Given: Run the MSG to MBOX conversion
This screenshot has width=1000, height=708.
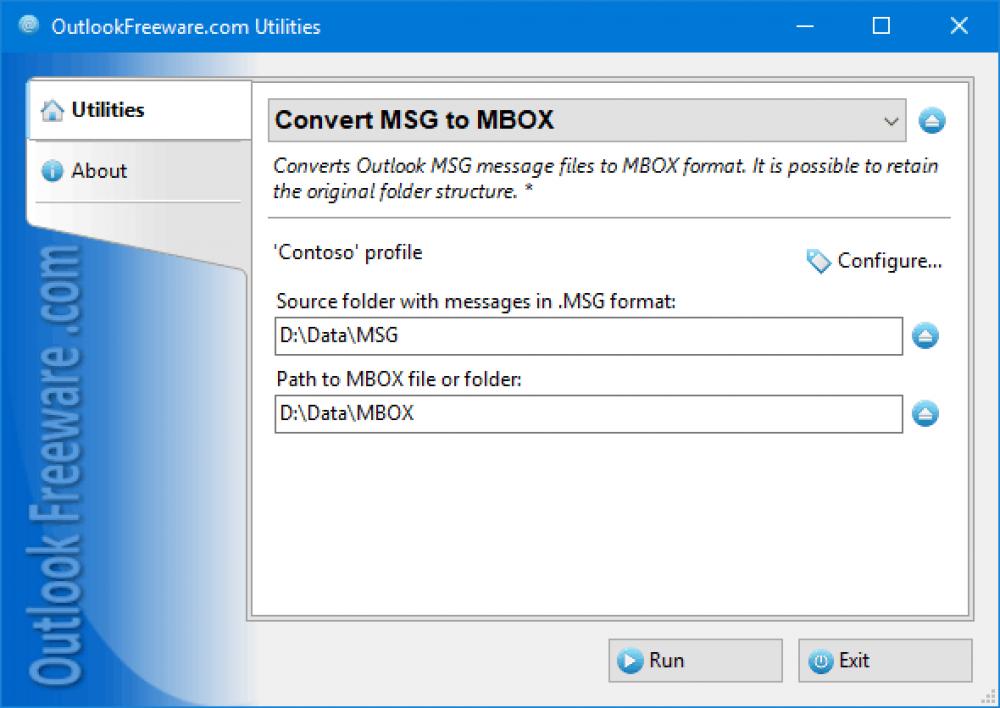Looking at the screenshot, I should (694, 660).
